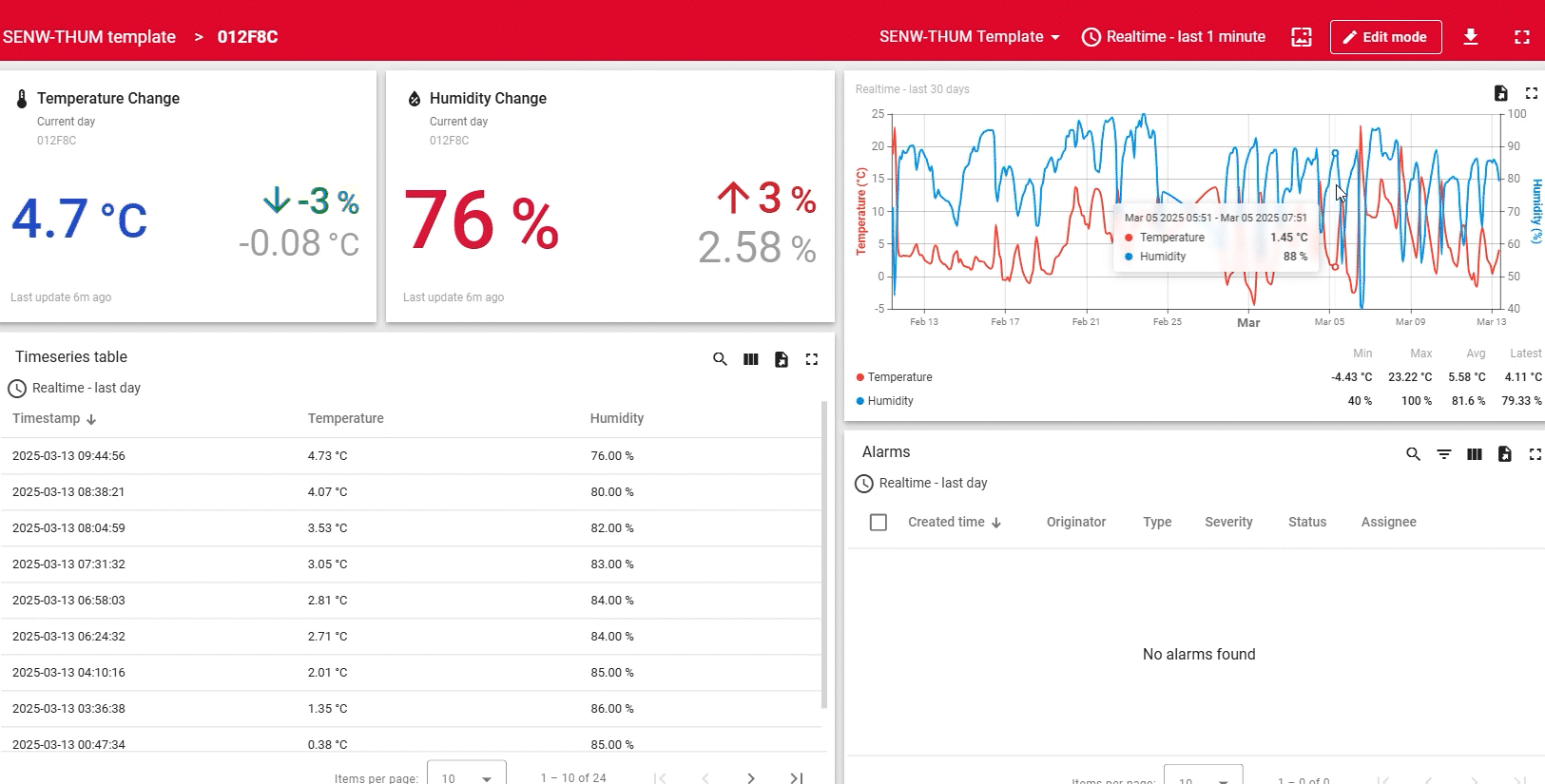Open columns to display in Timeseries table
Image resolution: width=1545 pixels, height=784 pixels.
(750, 359)
